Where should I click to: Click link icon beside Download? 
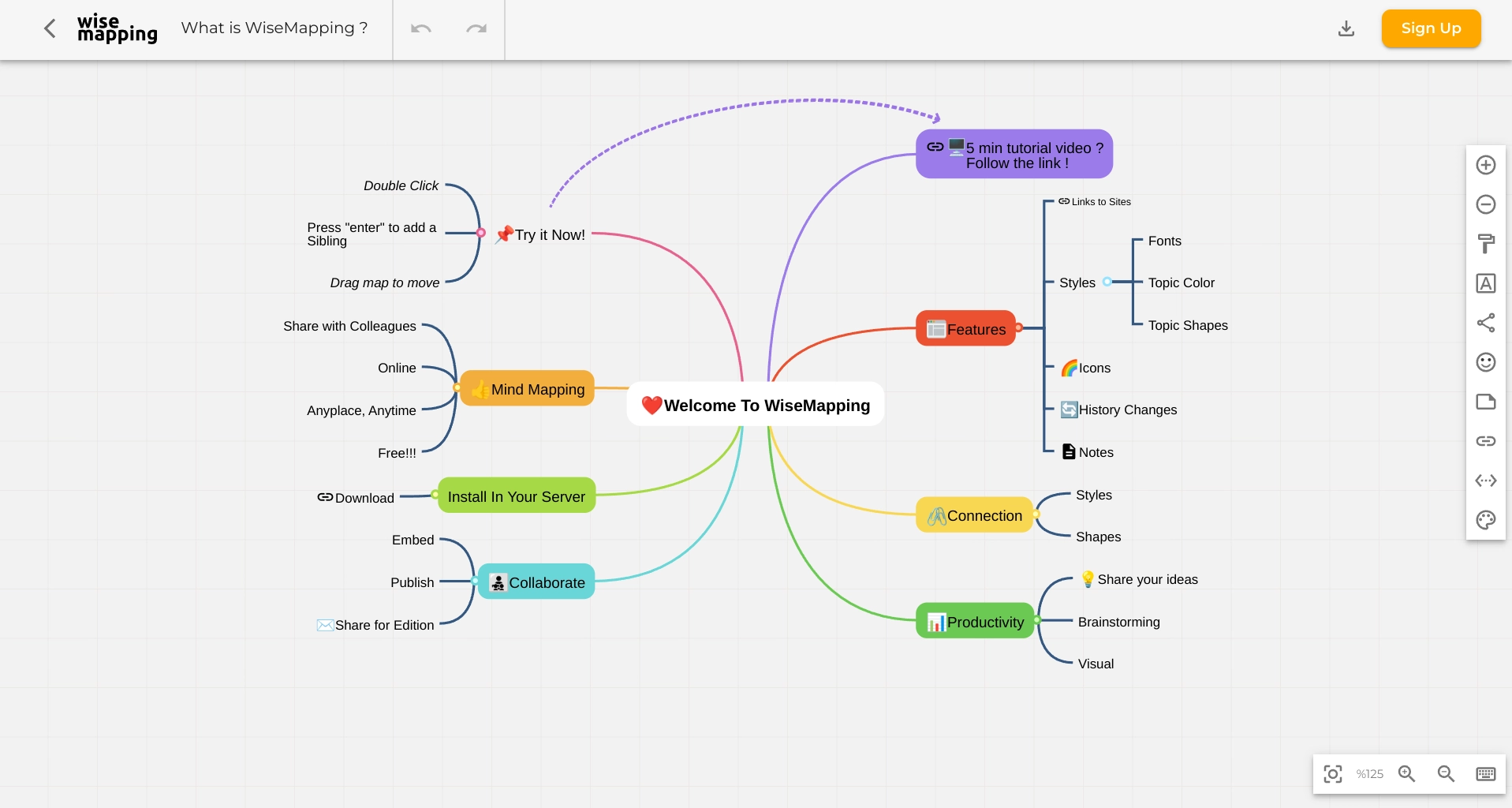tap(325, 497)
